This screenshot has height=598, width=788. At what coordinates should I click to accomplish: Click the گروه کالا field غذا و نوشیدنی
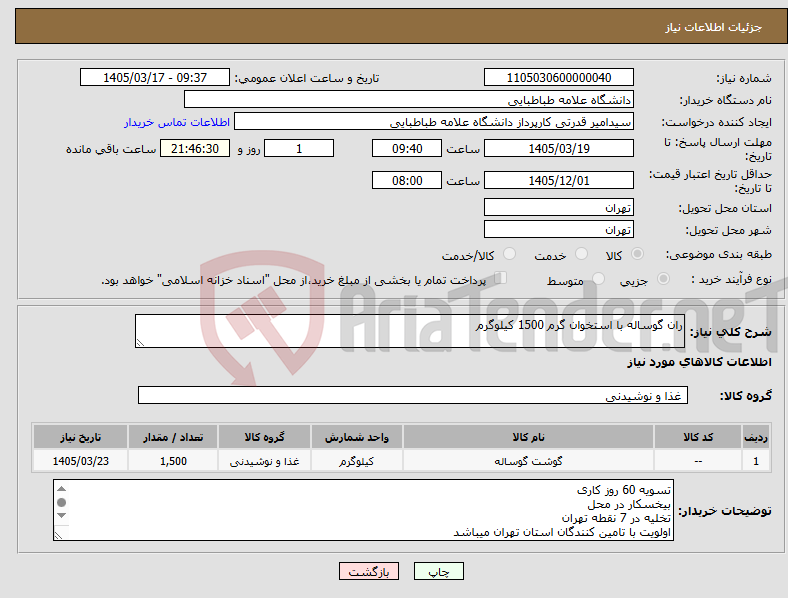[x=413, y=395]
